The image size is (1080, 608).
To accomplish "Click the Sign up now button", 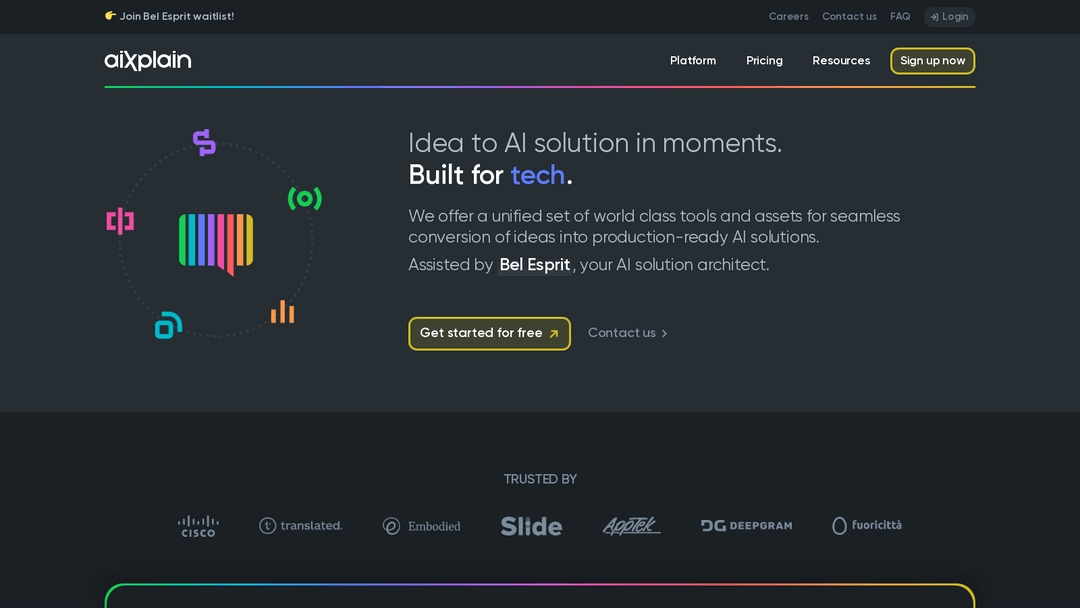I will click(933, 61).
